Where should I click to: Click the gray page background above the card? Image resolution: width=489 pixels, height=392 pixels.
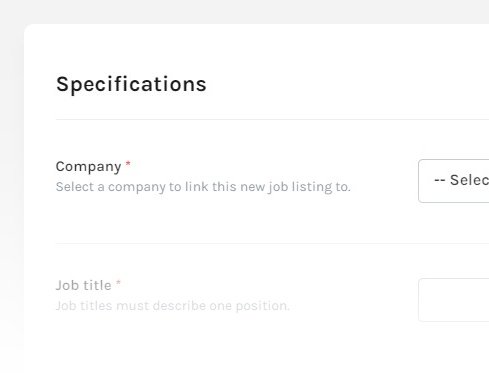pos(244,12)
